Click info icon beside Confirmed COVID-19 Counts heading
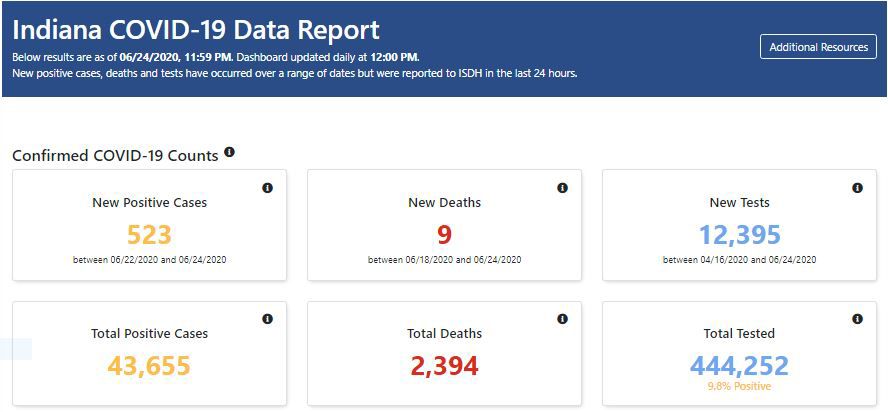The height and width of the screenshot is (412, 888). coord(229,152)
